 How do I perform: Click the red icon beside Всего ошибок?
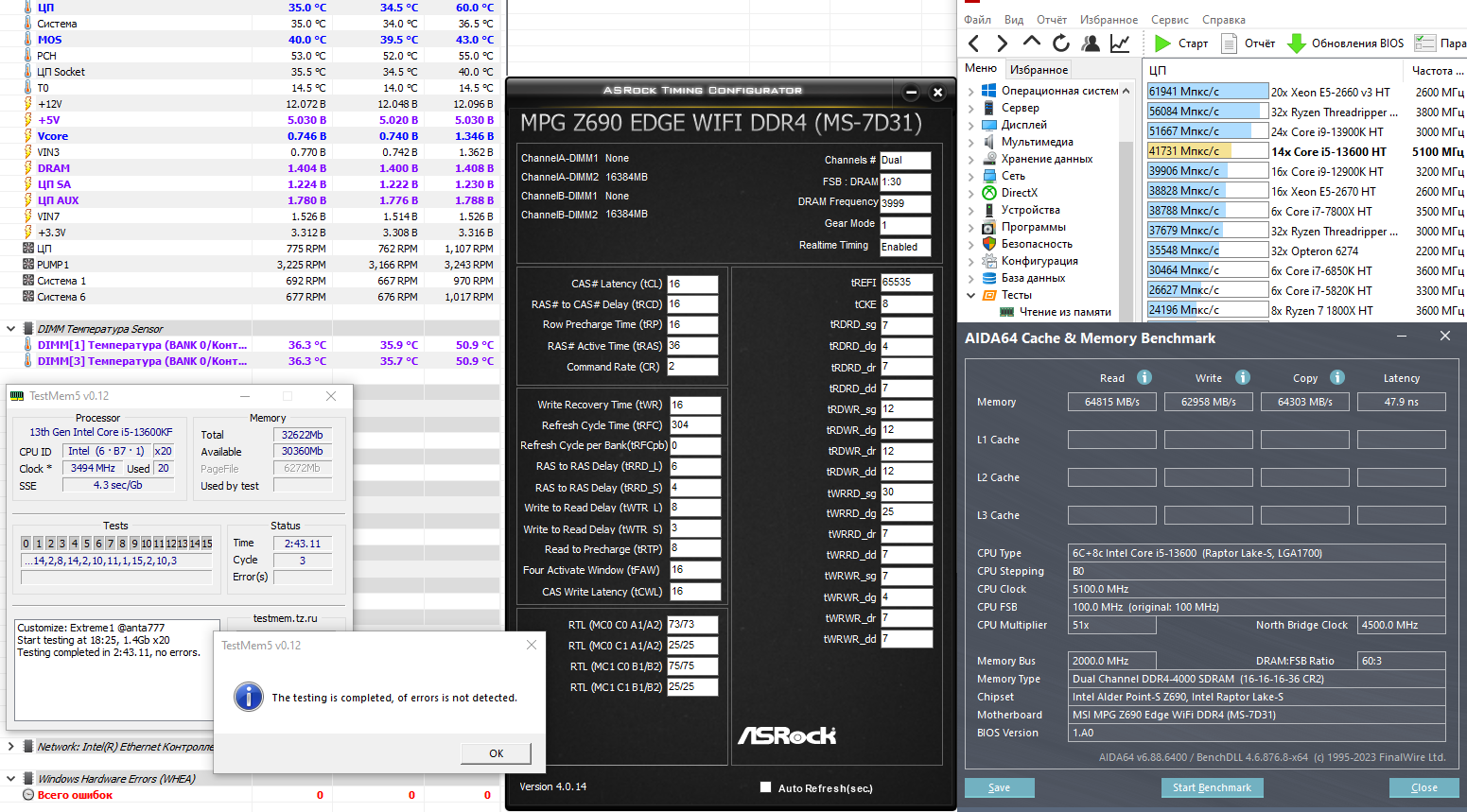pos(26,795)
